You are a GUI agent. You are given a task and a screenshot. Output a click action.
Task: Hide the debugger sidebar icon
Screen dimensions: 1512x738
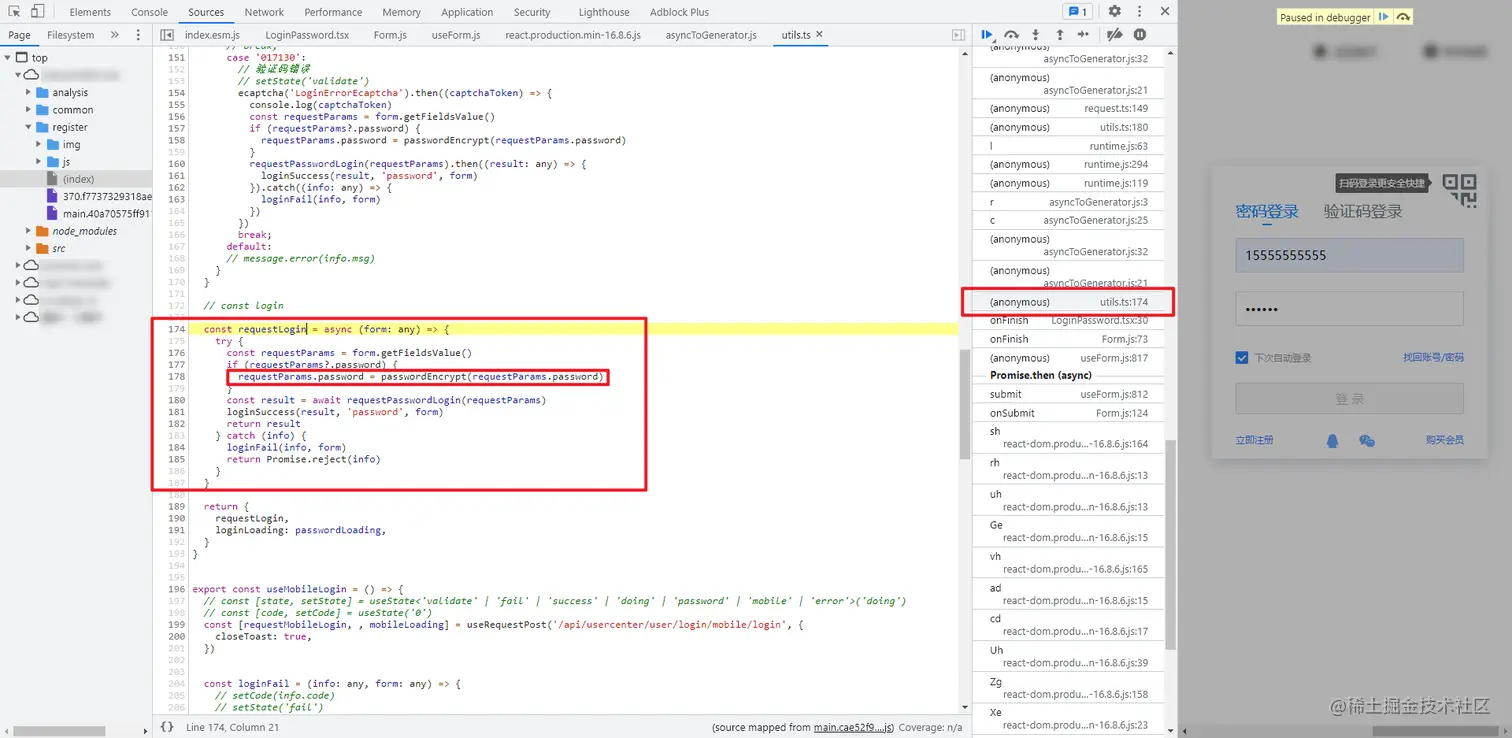[x=958, y=35]
